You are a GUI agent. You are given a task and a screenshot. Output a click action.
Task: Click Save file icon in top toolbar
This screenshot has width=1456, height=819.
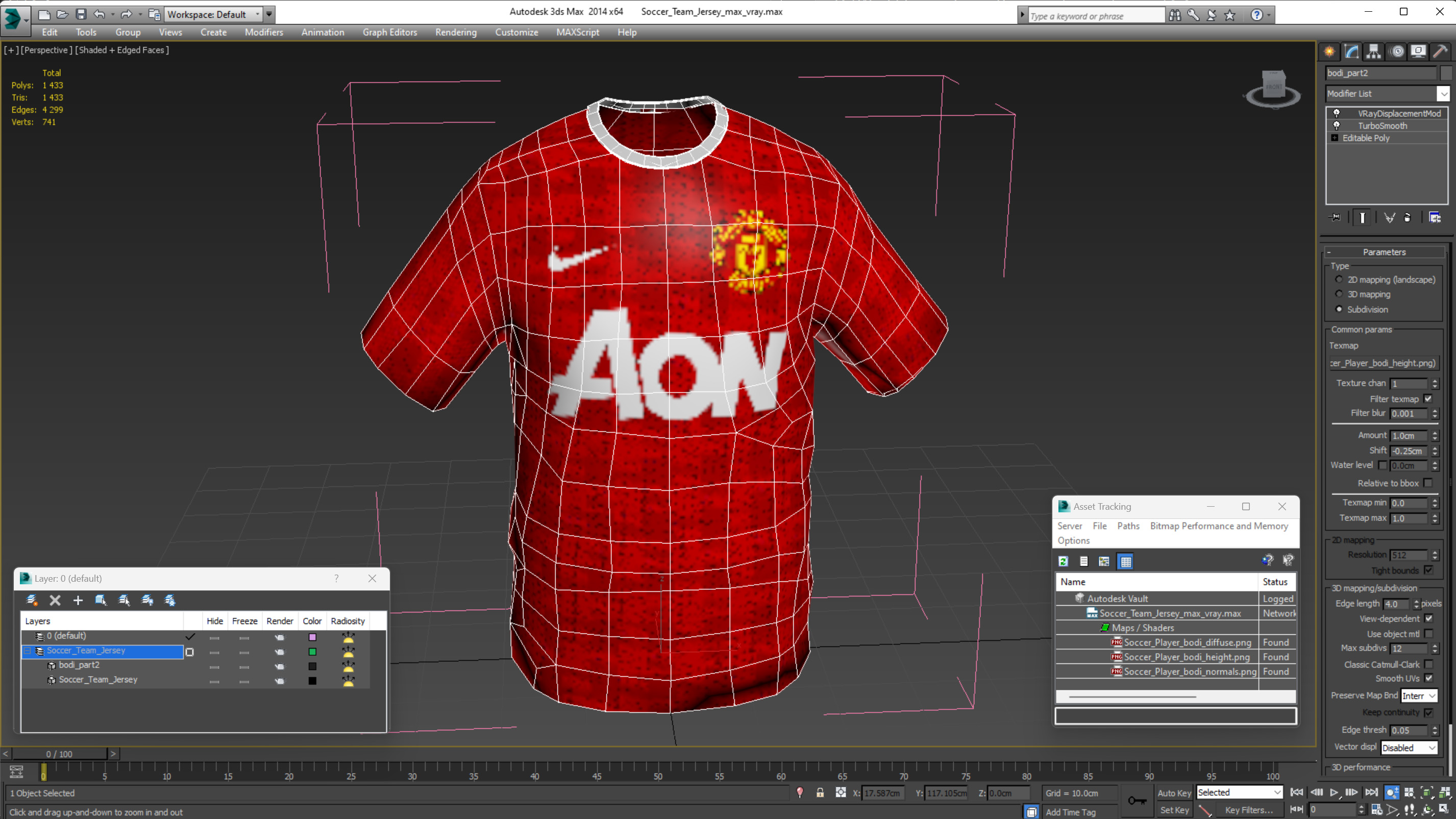(x=81, y=14)
